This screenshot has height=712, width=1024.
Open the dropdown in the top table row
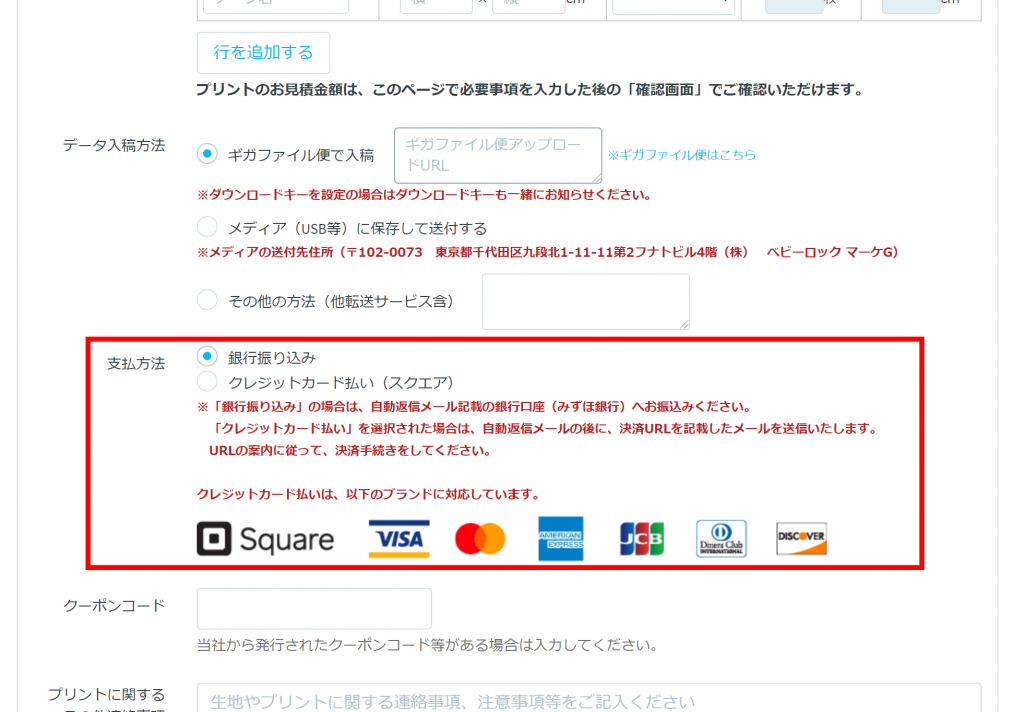pos(673,4)
